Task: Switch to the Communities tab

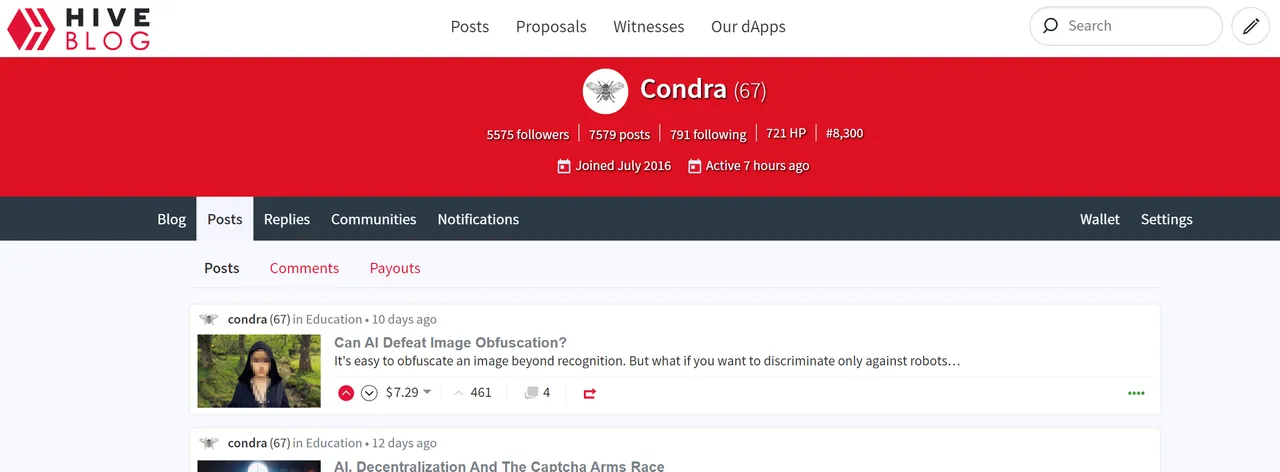Action: coord(374,219)
